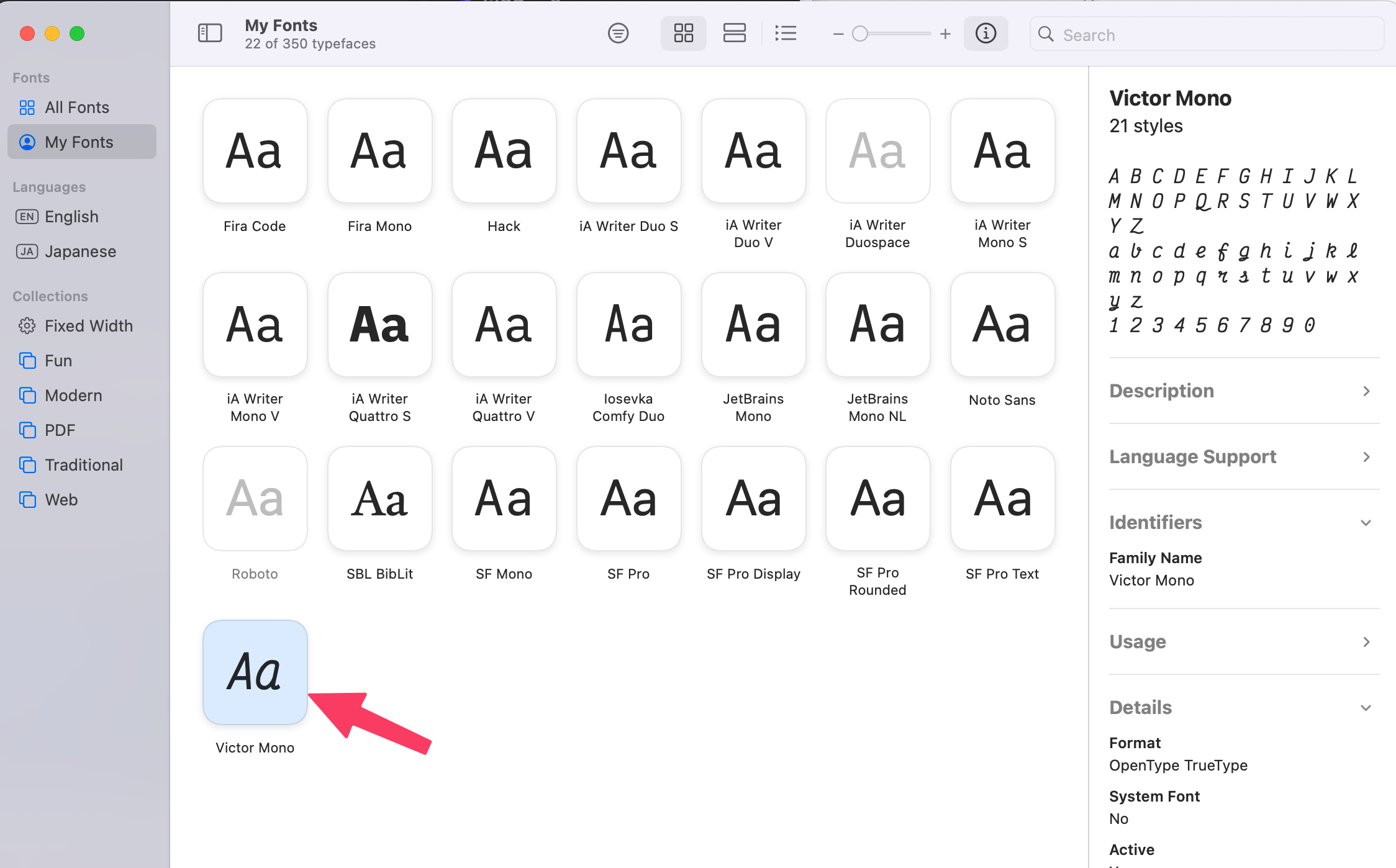Click the green zoom window button
This screenshot has width=1396, height=868.
[x=77, y=34]
